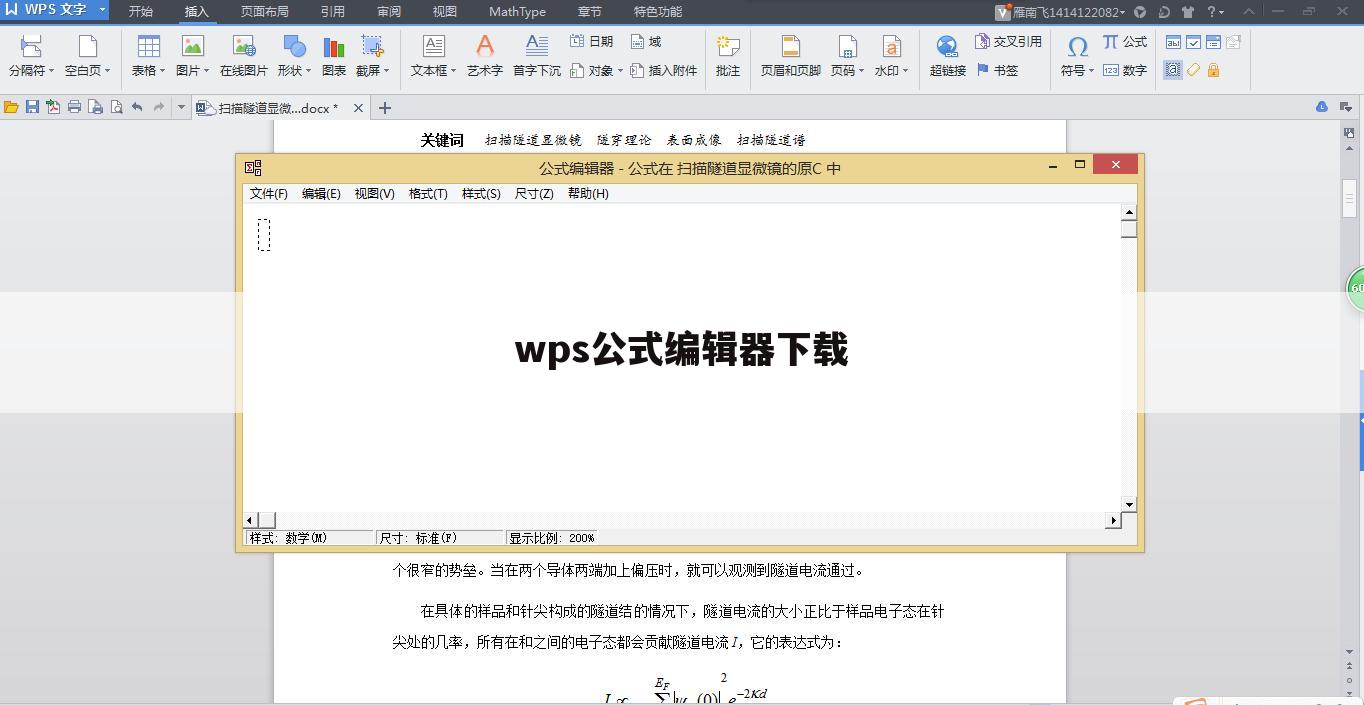Insert 日期 date
This screenshot has width=1364, height=705.
click(591, 41)
